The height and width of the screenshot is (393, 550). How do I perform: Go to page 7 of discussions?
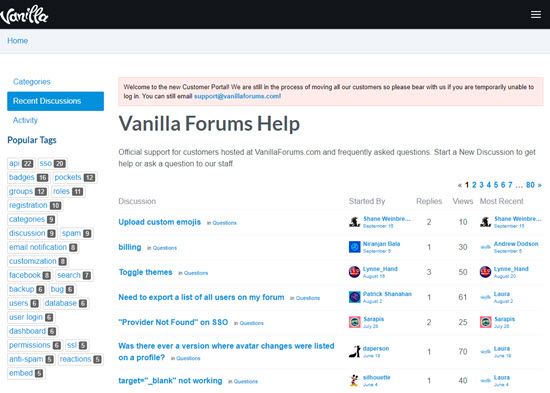pos(510,185)
